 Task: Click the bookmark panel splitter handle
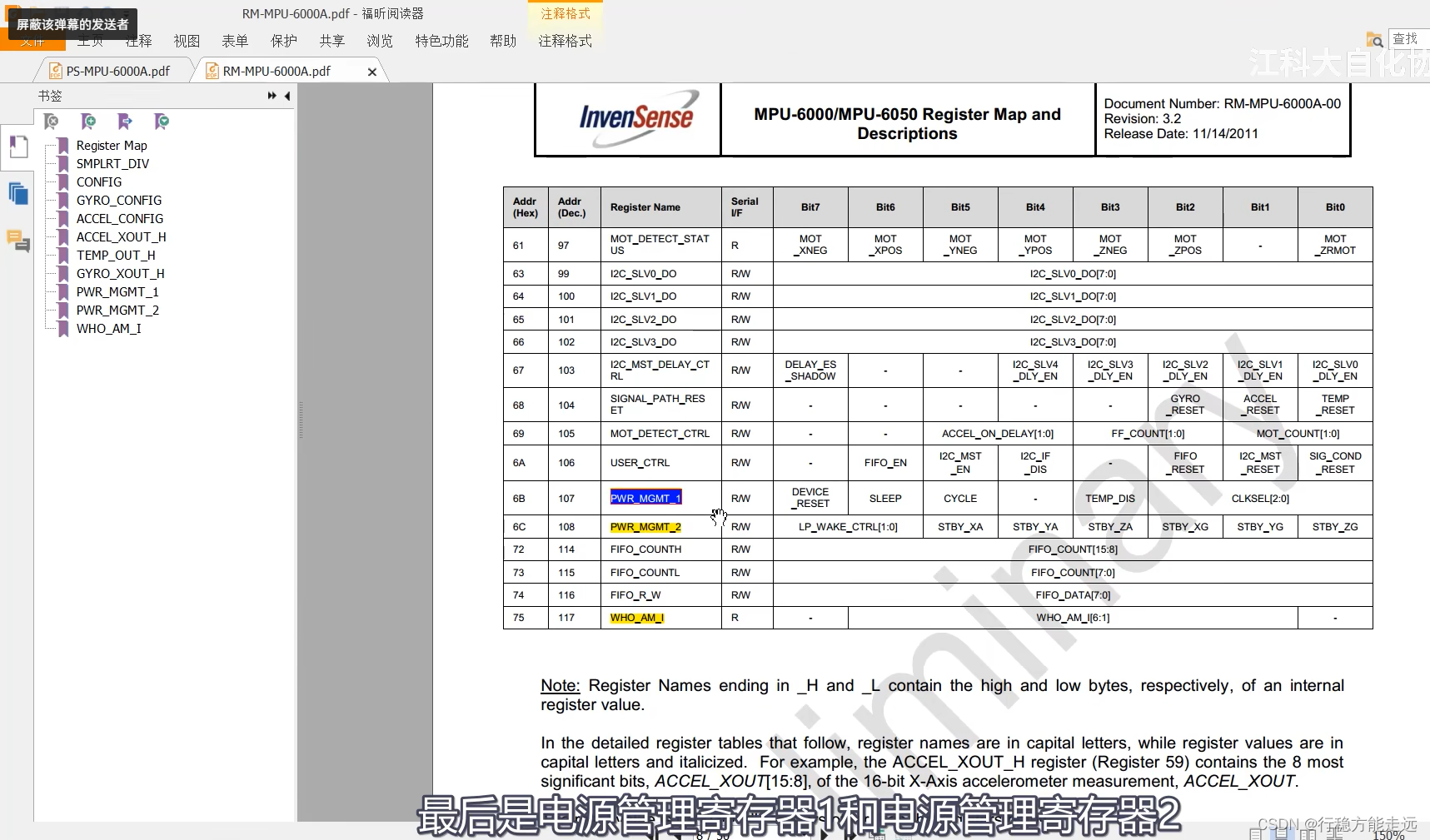[301, 420]
